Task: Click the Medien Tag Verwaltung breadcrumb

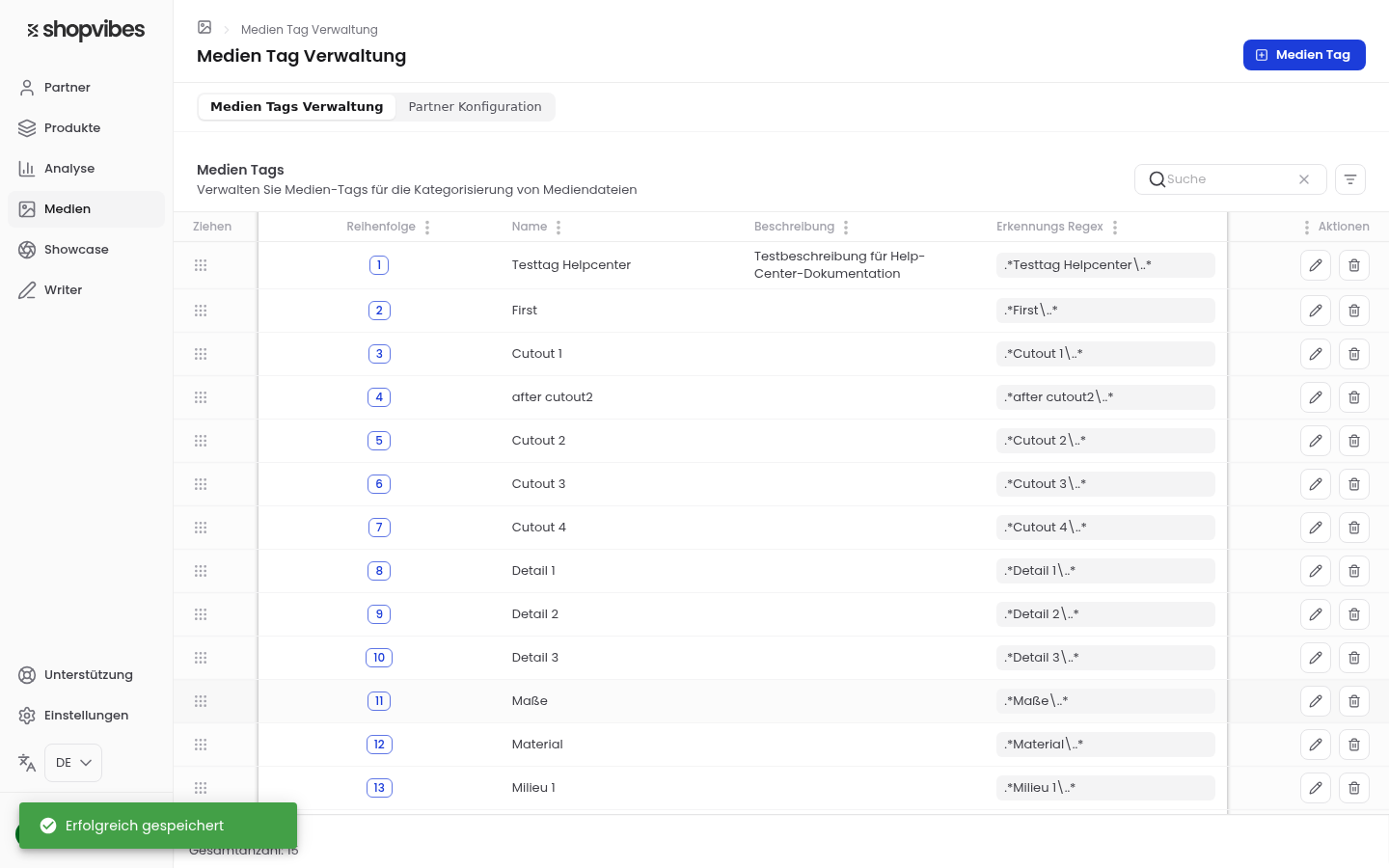Action: (x=310, y=30)
